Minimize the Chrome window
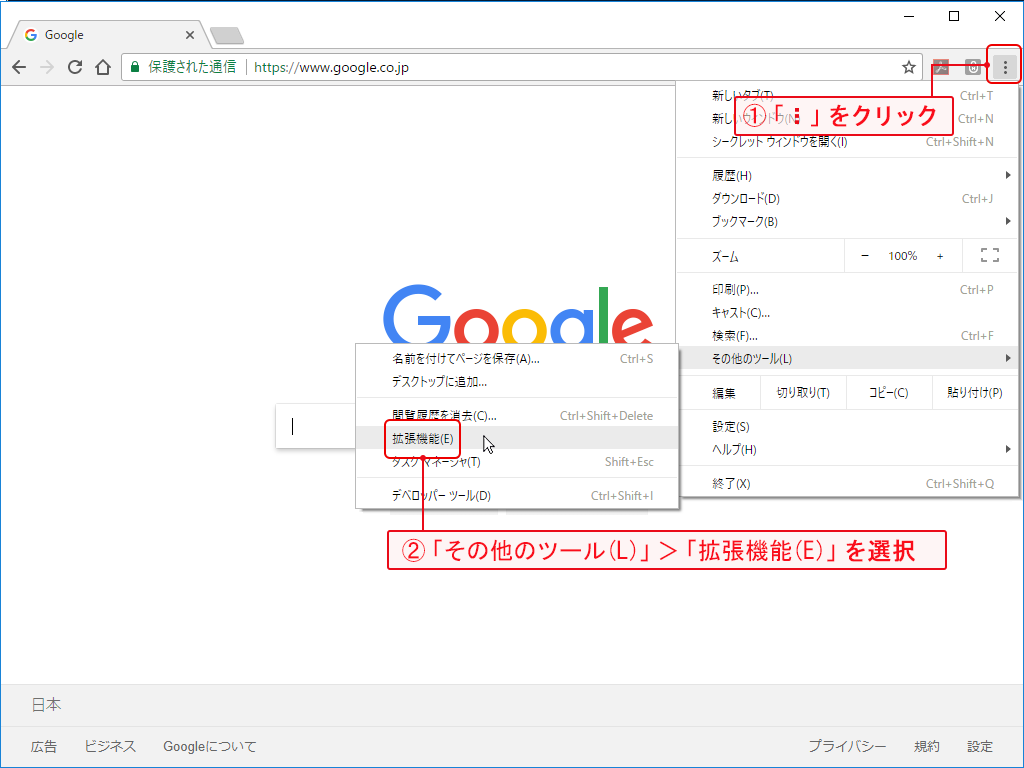The image size is (1024, 768). (909, 16)
